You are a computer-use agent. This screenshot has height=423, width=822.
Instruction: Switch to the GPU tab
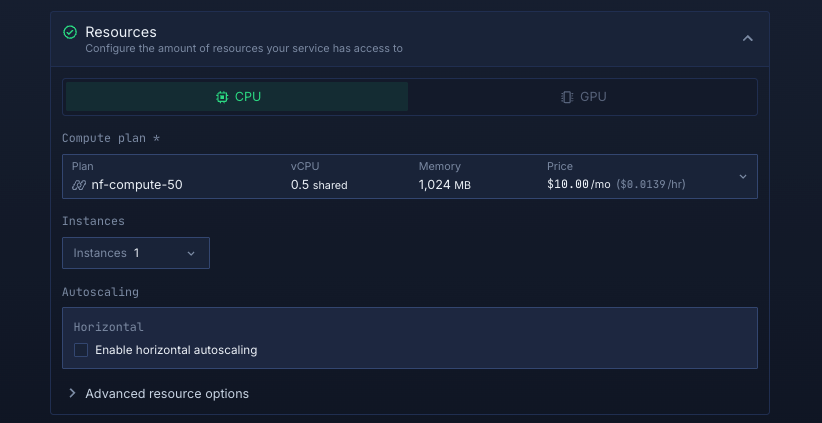[x=583, y=97]
